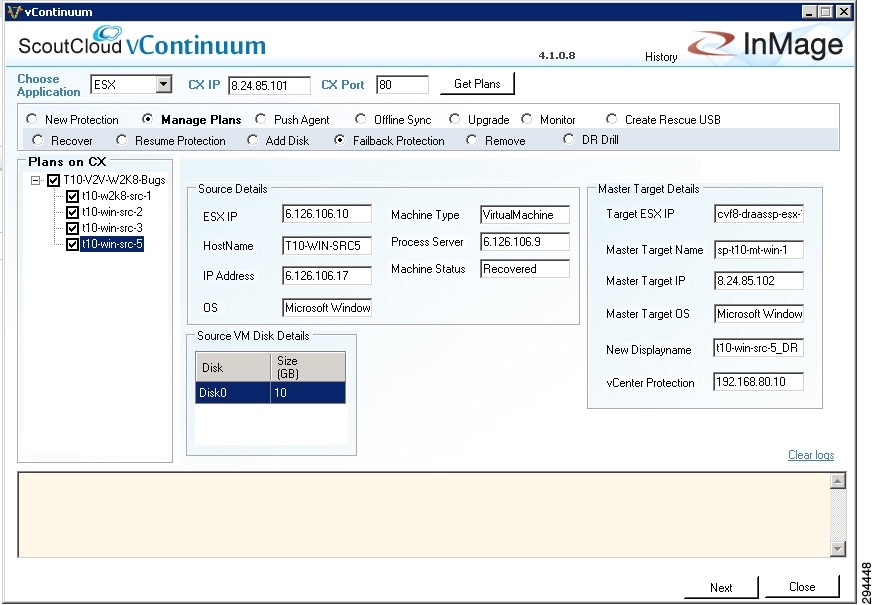Click the Size (GB) column header
Screen dimensions: 872x605
point(308,367)
